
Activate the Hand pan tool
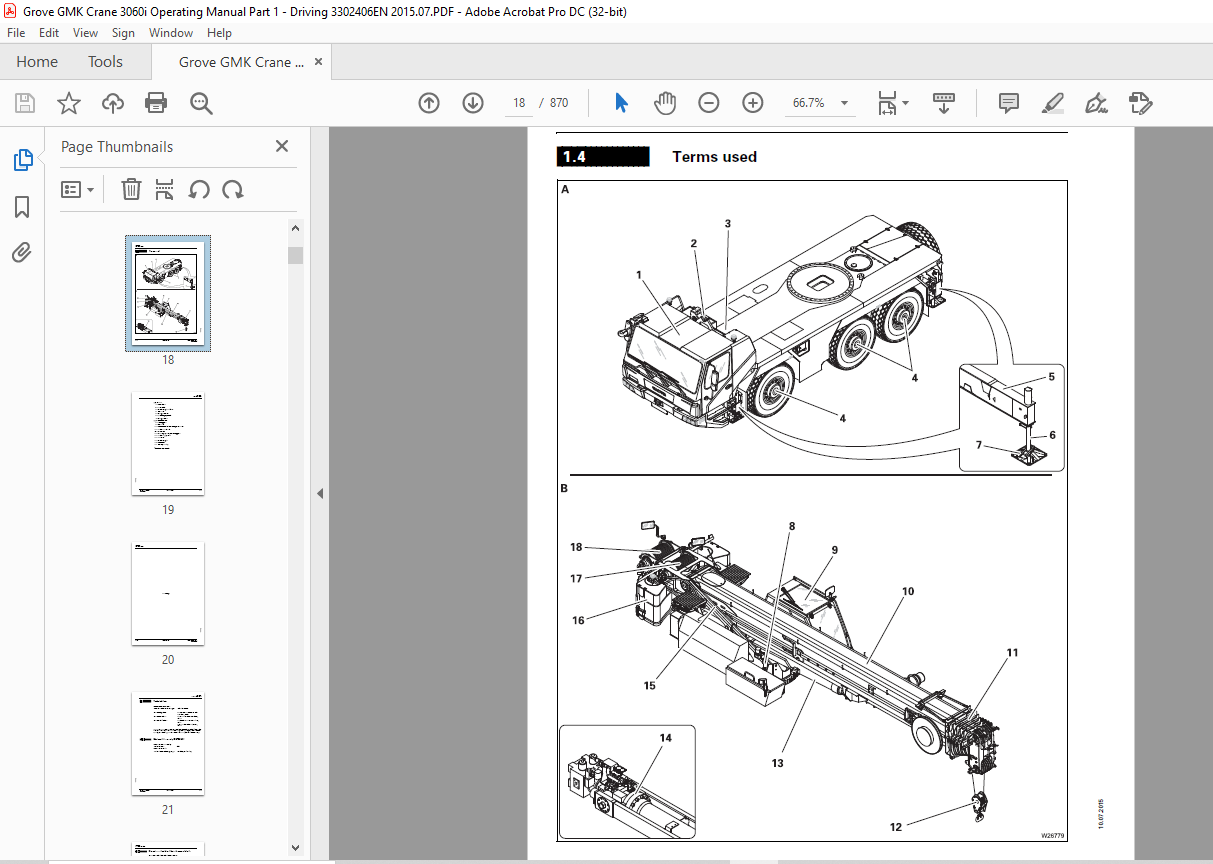pyautogui.click(x=665, y=103)
